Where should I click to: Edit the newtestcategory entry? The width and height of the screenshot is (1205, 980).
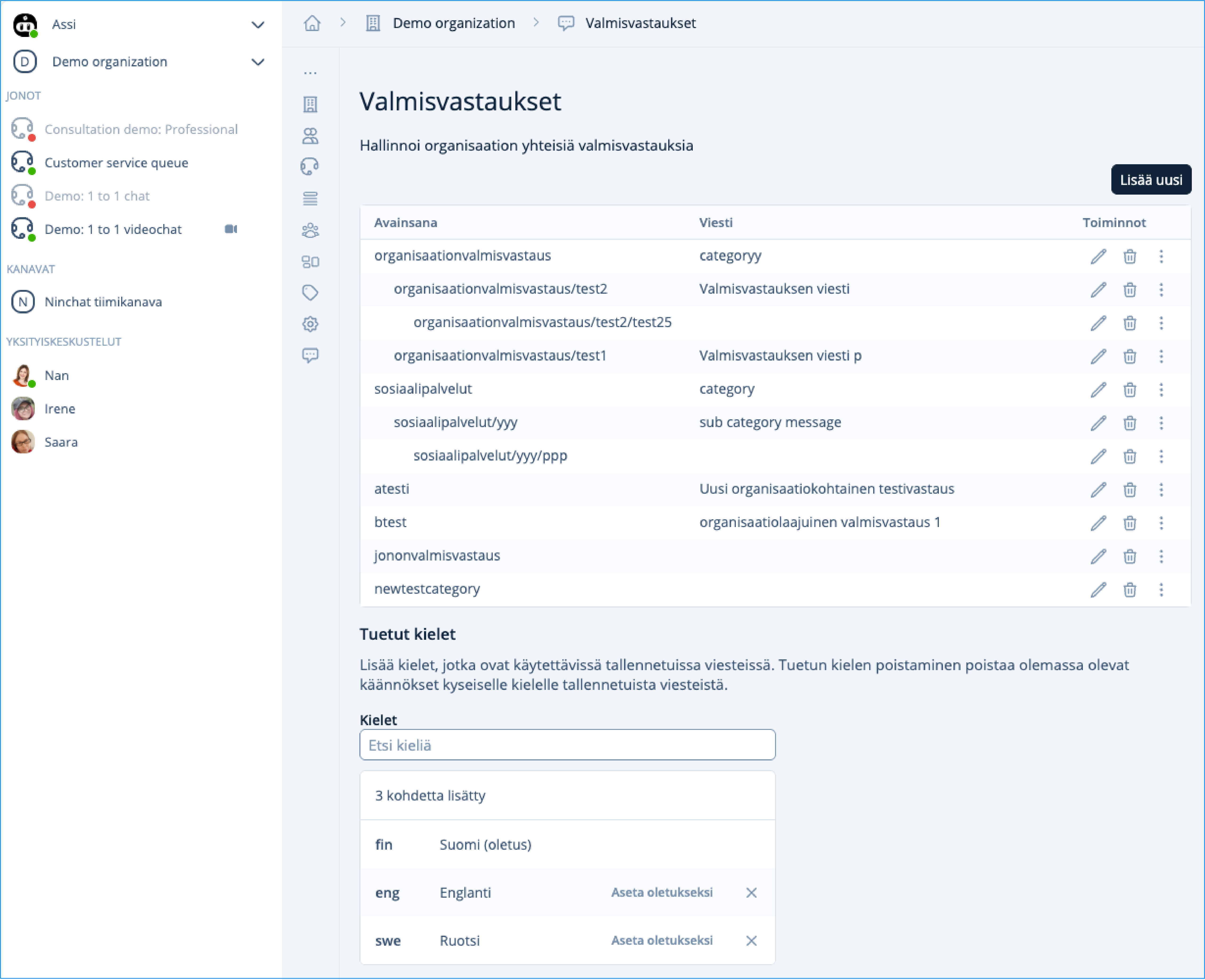pyautogui.click(x=1098, y=589)
